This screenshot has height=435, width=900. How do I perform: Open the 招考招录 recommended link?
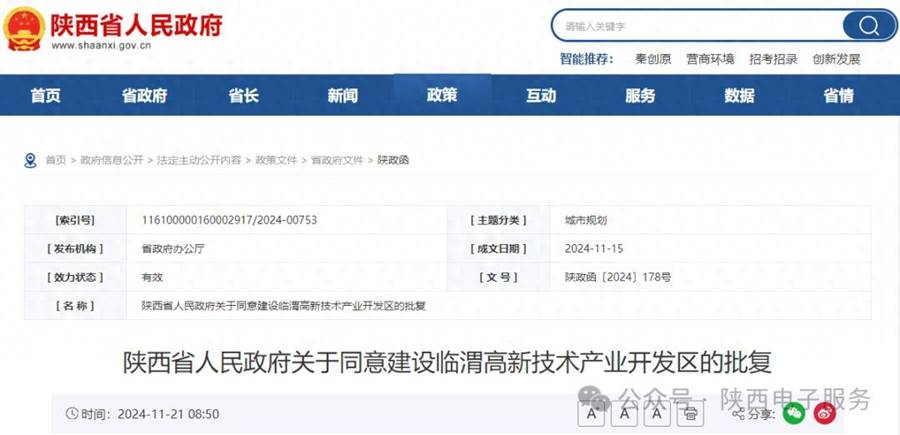773,59
